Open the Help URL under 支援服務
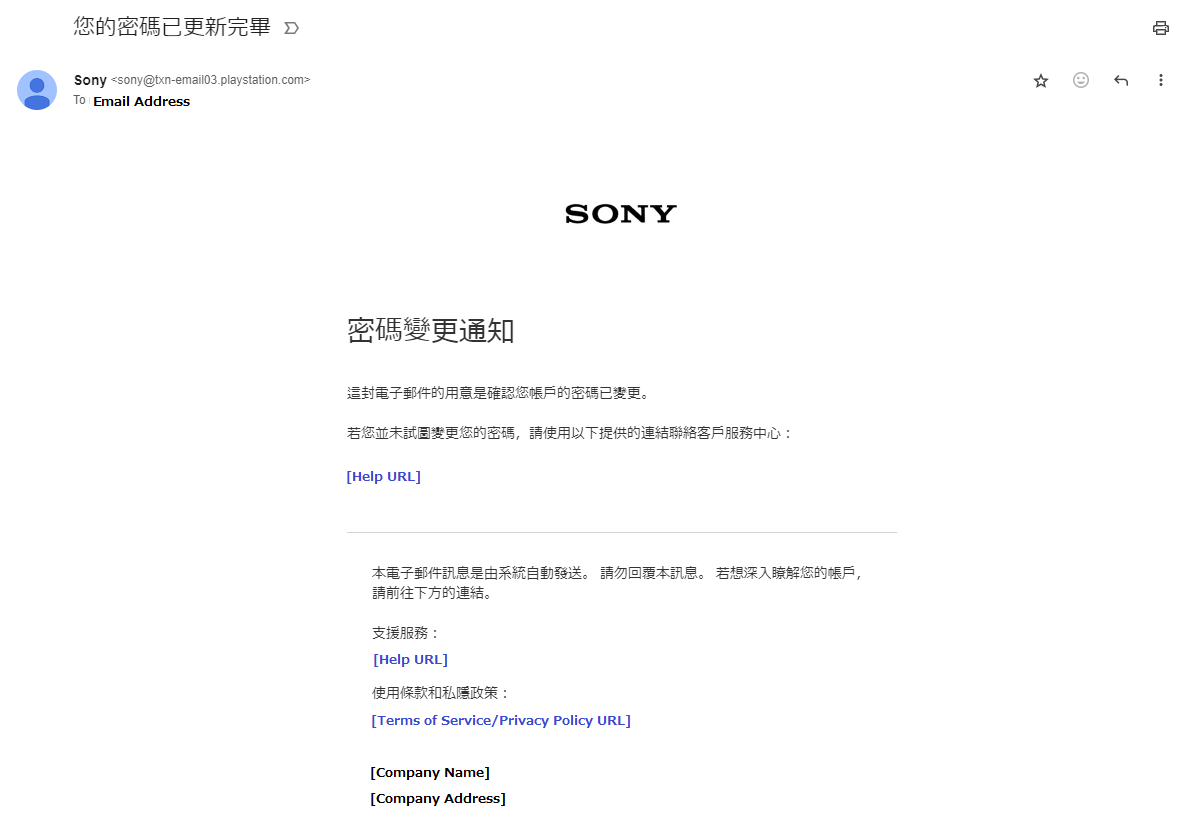This screenshot has width=1183, height=828. 410,659
